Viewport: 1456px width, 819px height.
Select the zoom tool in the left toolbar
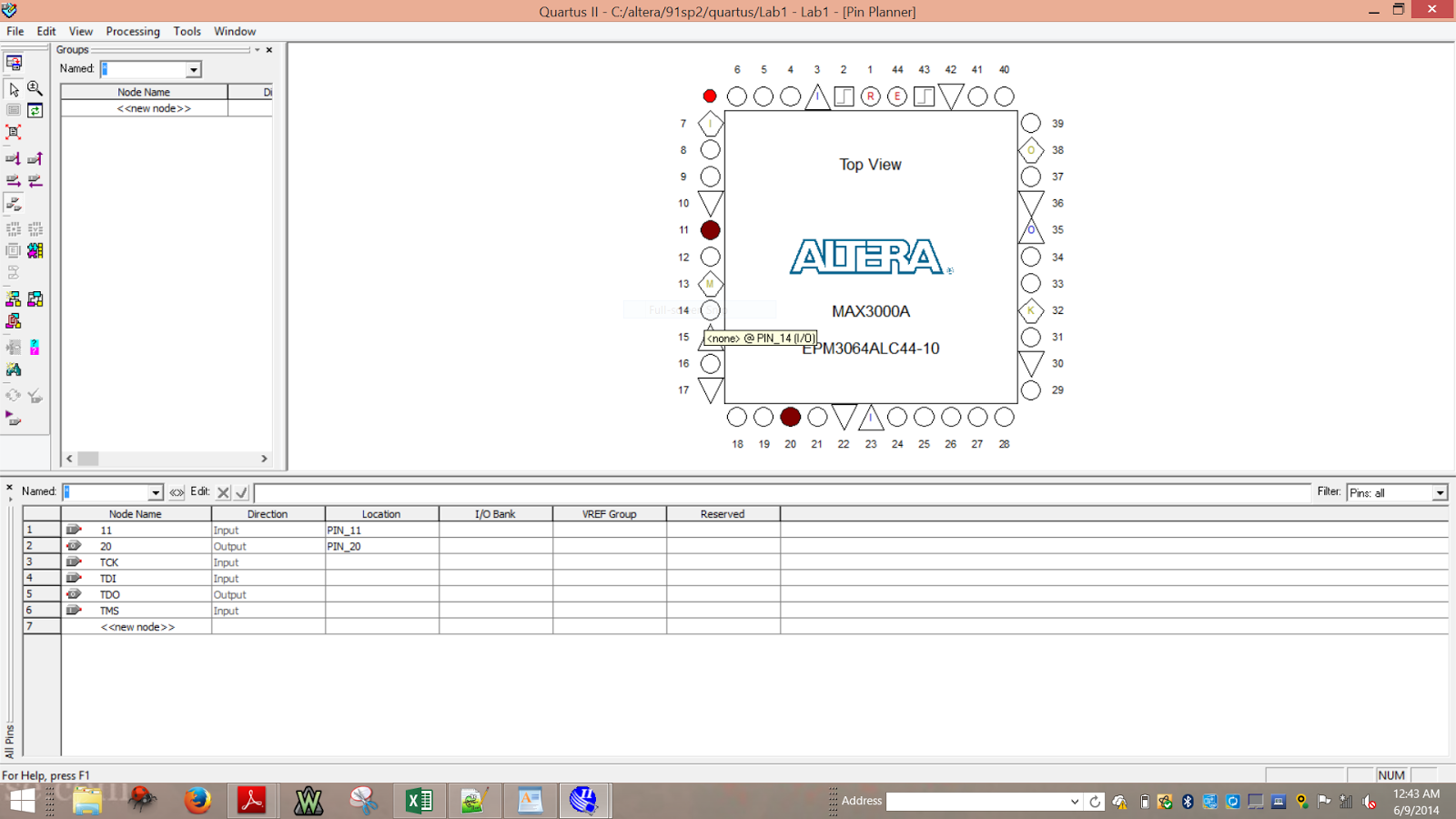[35, 90]
